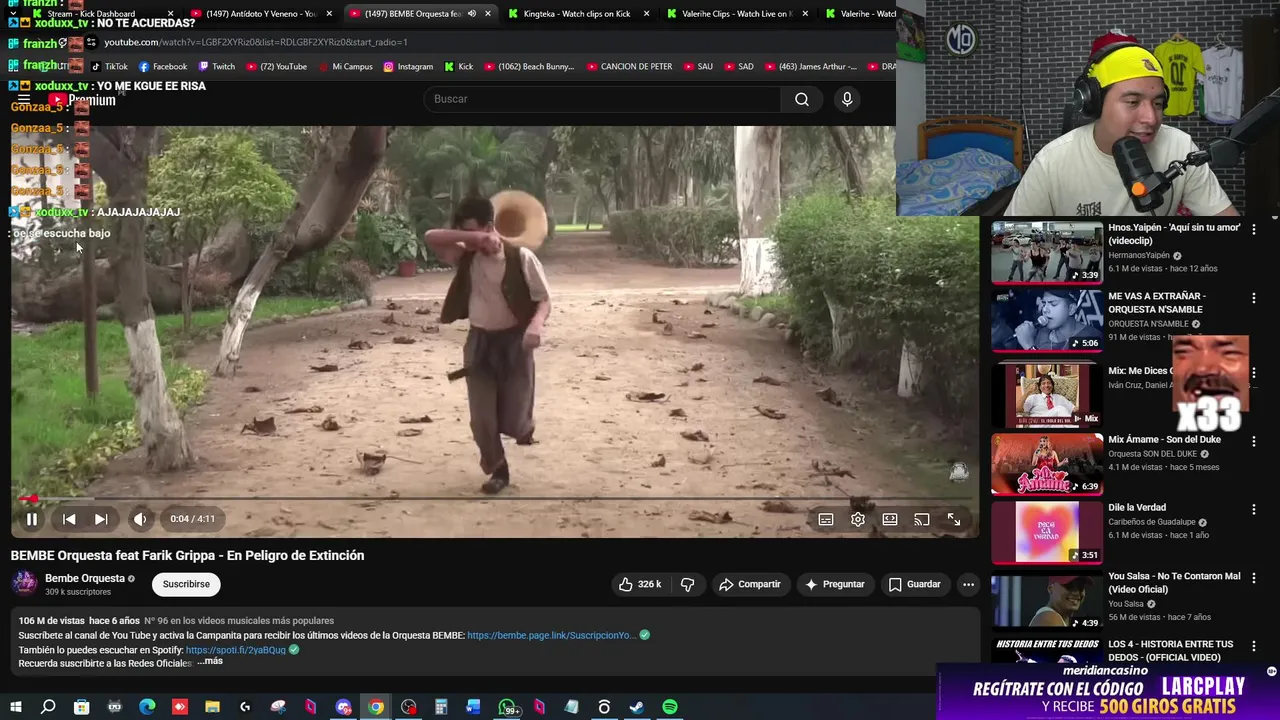Share the video via Compartir
Screen dimensions: 1280x720
(x=750, y=584)
